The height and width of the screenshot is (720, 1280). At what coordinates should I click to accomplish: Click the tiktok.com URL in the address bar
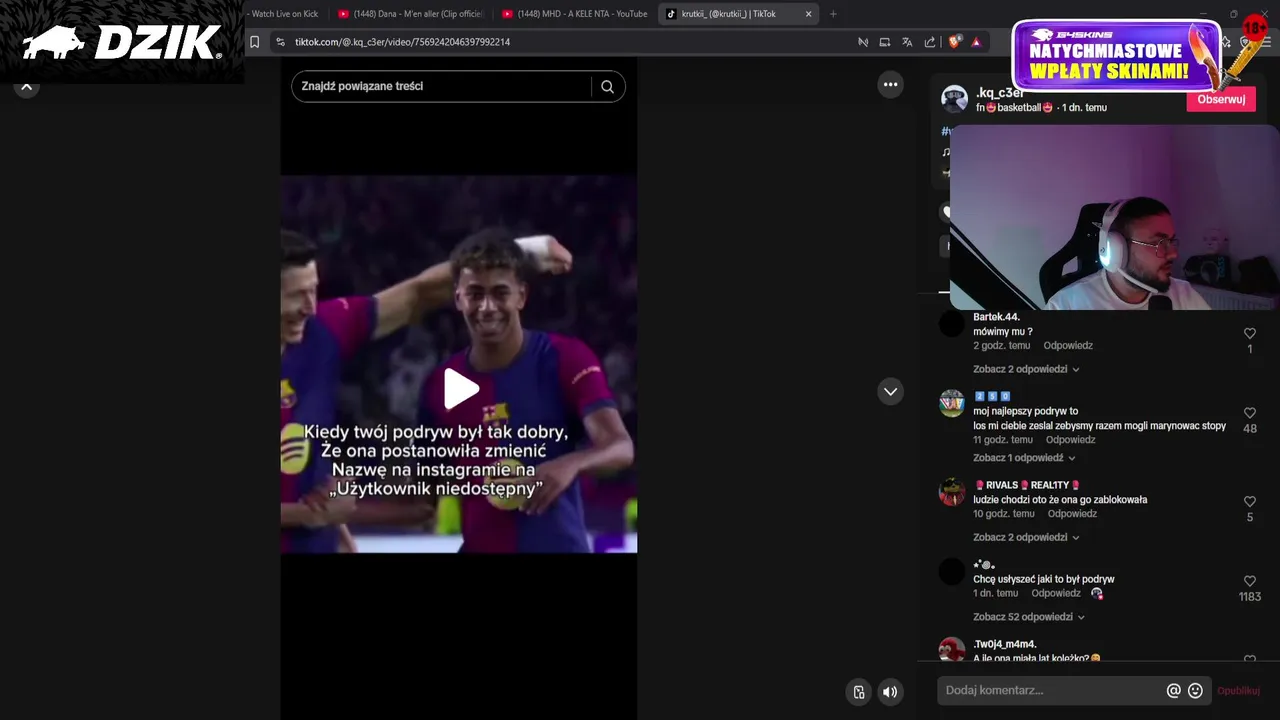click(402, 42)
